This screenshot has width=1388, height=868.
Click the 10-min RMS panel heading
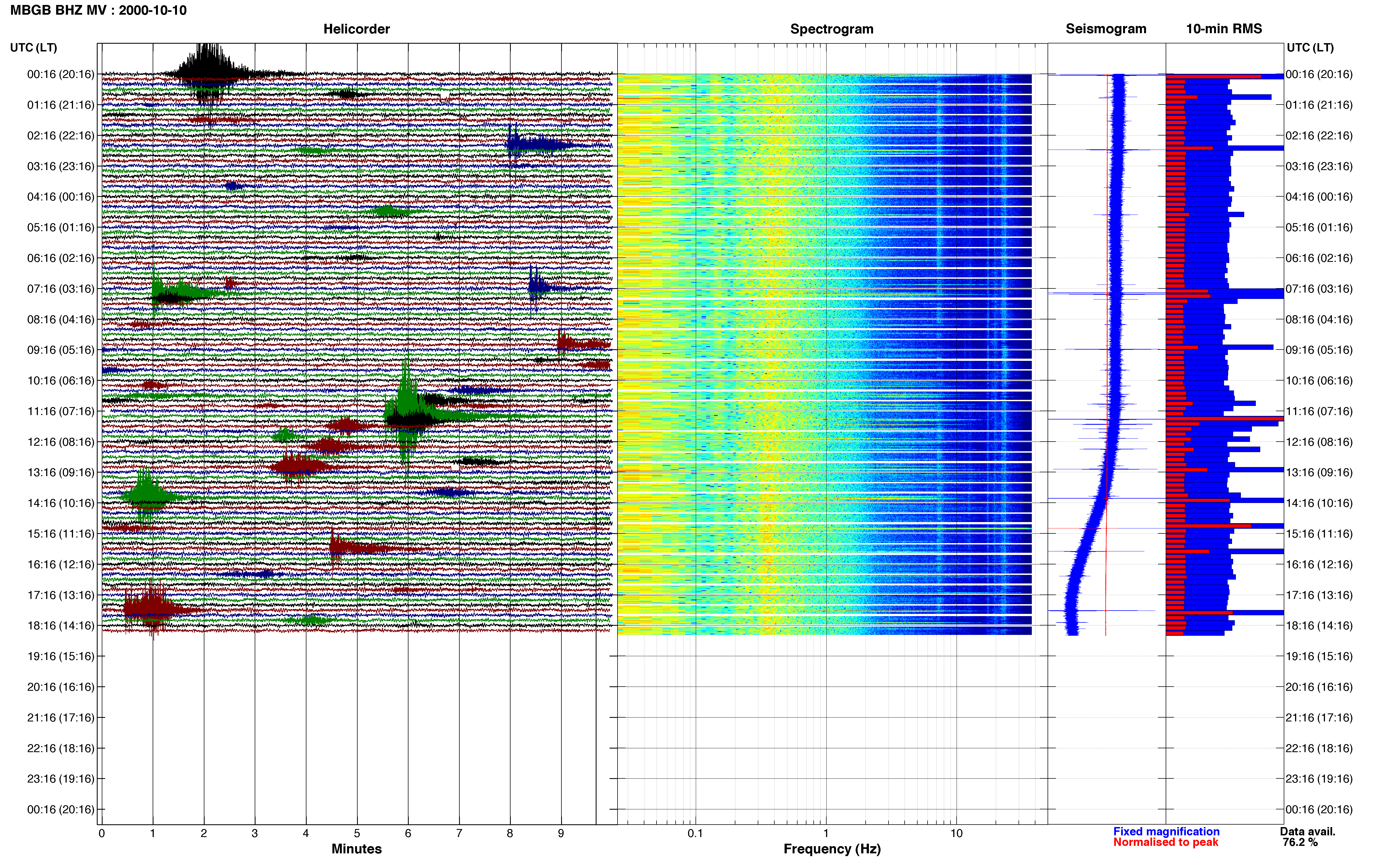(x=1224, y=29)
